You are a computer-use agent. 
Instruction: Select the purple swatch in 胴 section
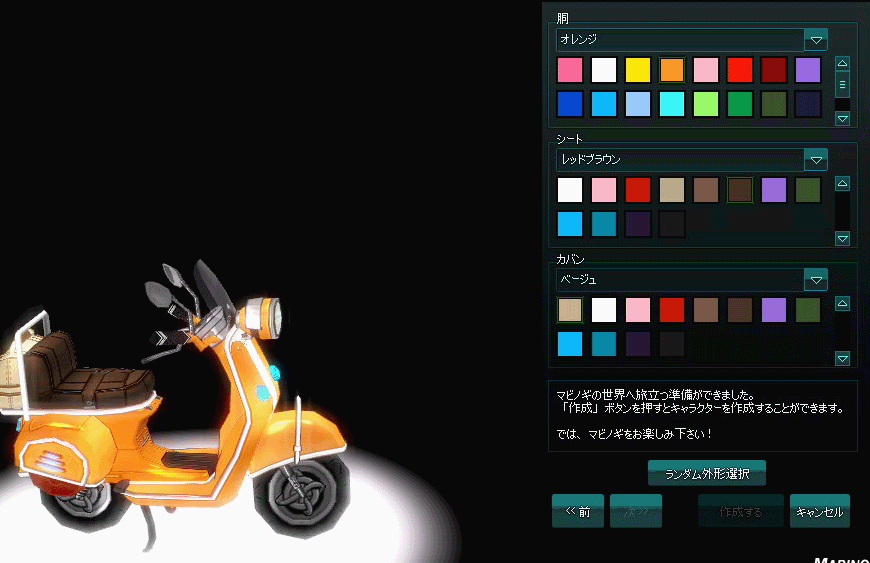click(x=808, y=70)
